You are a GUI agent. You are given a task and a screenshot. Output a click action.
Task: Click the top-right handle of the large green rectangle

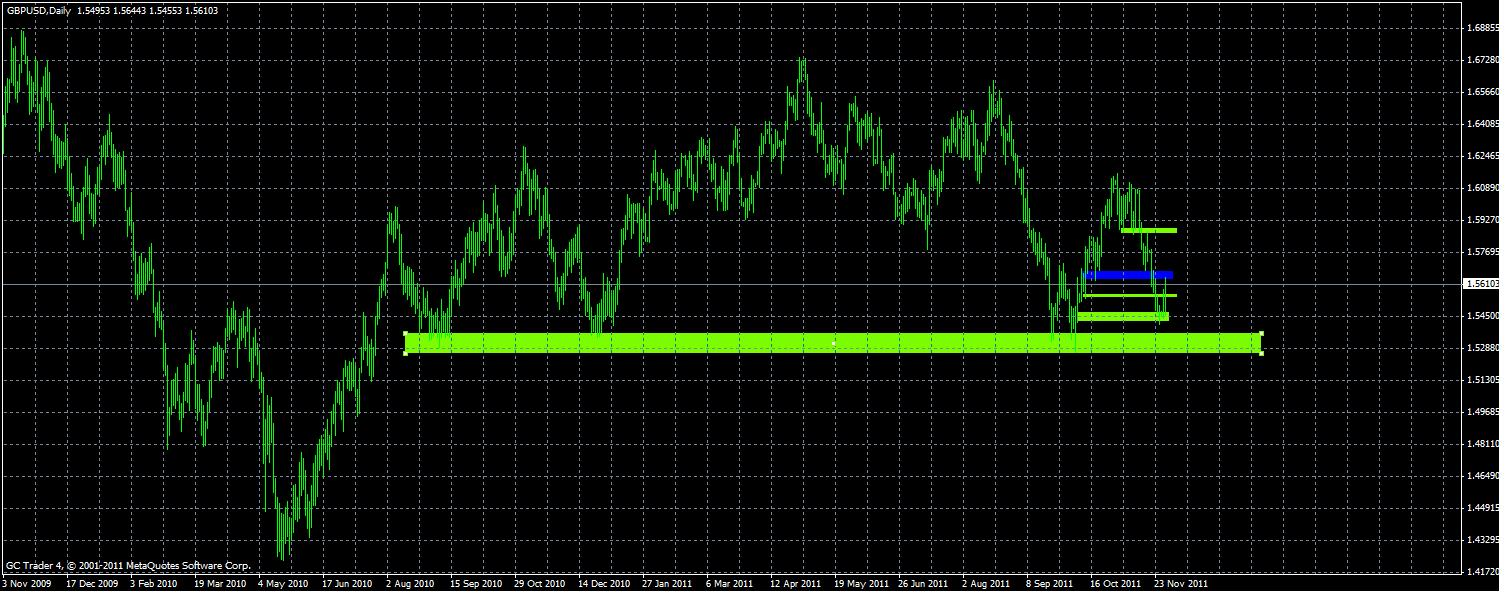click(1262, 333)
